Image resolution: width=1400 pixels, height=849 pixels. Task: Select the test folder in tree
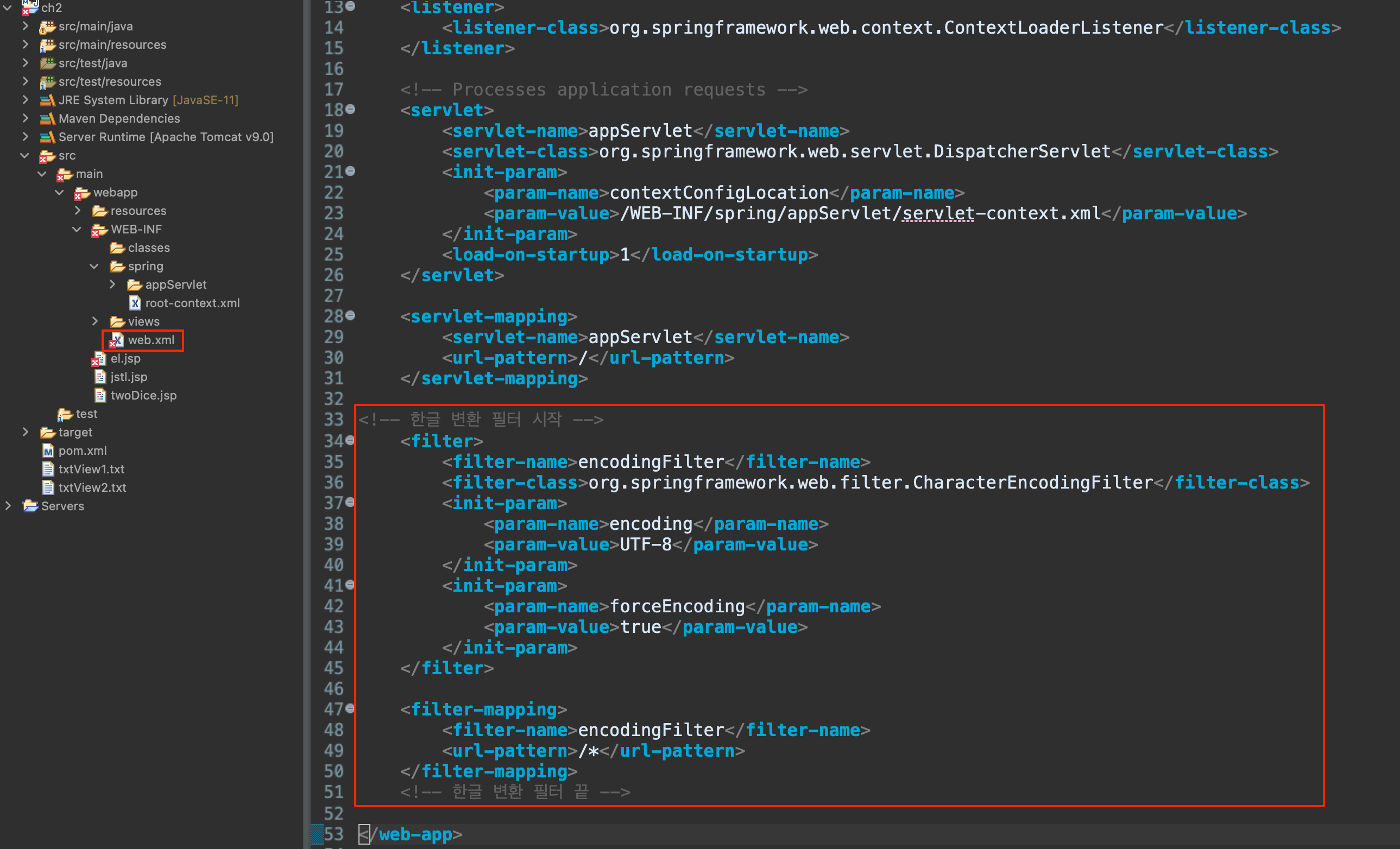coord(86,414)
